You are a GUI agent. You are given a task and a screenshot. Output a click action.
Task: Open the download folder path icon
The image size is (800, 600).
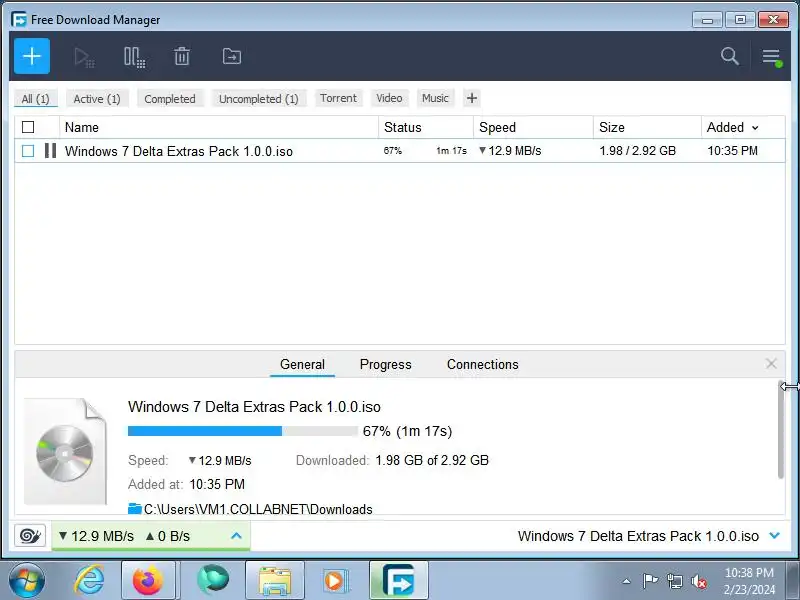tap(135, 509)
